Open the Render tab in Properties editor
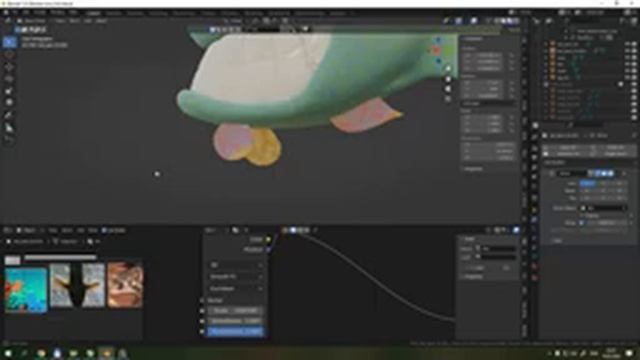The width and height of the screenshot is (640, 360). [535, 137]
